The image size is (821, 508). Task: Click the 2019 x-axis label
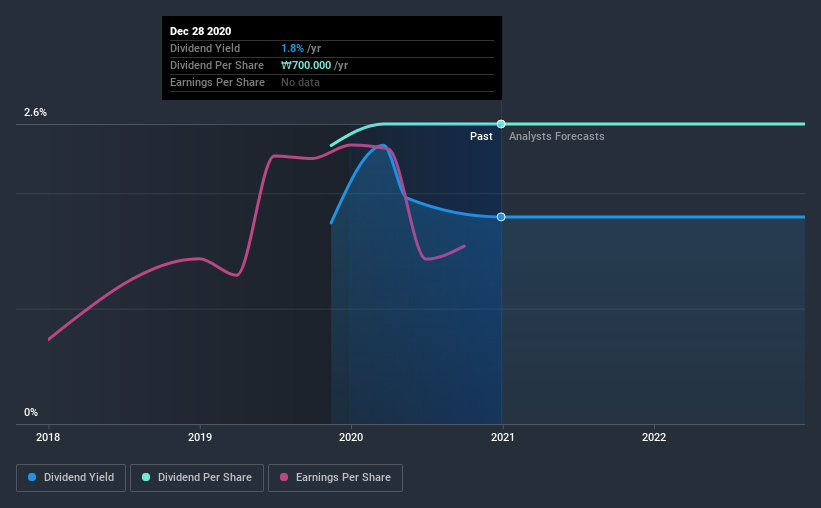pyautogui.click(x=199, y=437)
